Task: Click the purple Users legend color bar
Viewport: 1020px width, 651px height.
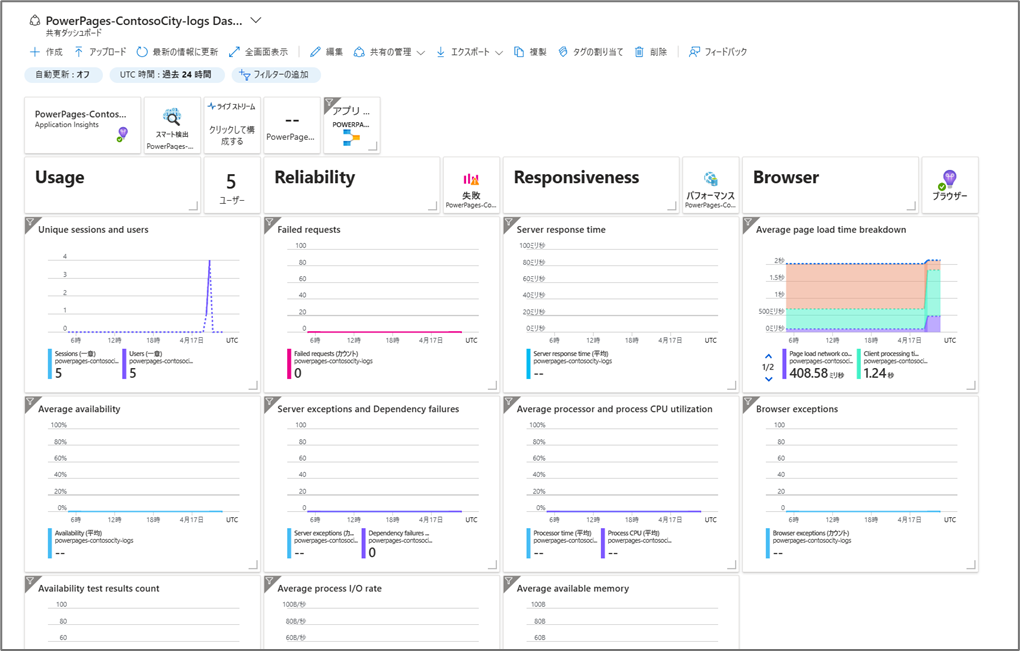Action: [x=125, y=364]
